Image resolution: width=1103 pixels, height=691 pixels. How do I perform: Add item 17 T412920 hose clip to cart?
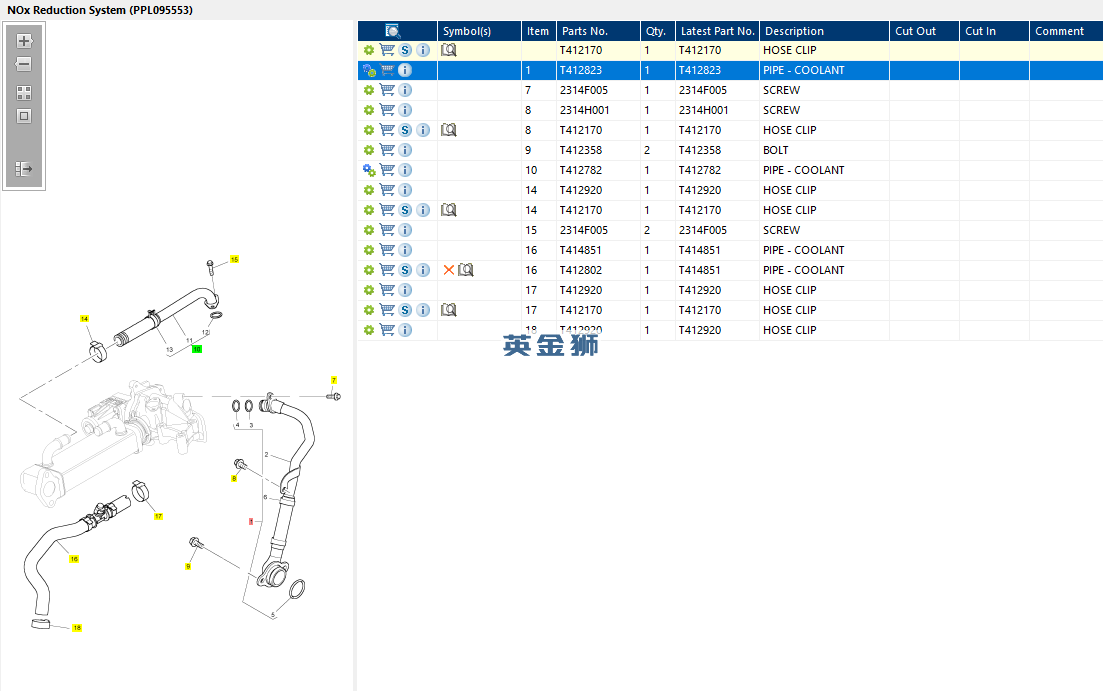coord(387,290)
